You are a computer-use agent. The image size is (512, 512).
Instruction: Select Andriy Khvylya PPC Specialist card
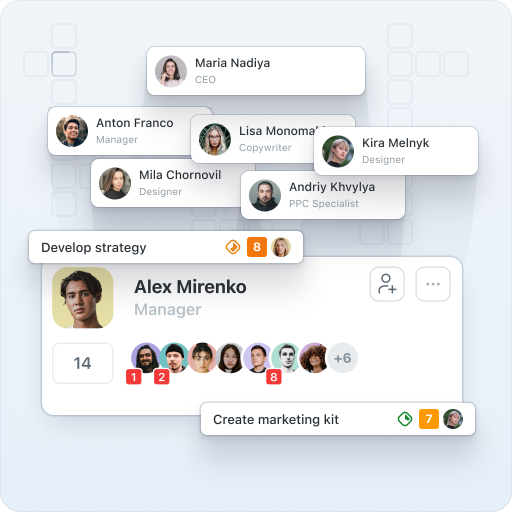coord(323,197)
